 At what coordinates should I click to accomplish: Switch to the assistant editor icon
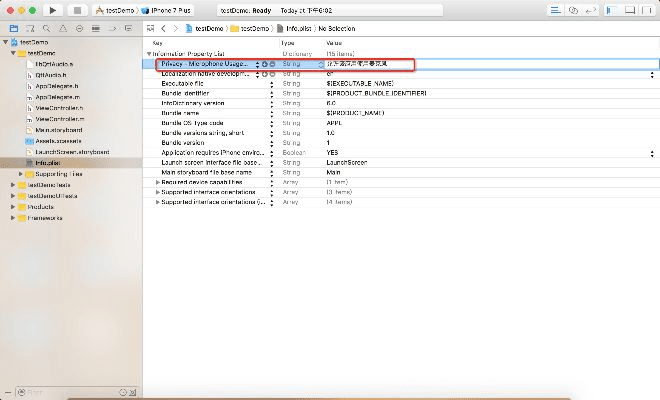[572, 9]
